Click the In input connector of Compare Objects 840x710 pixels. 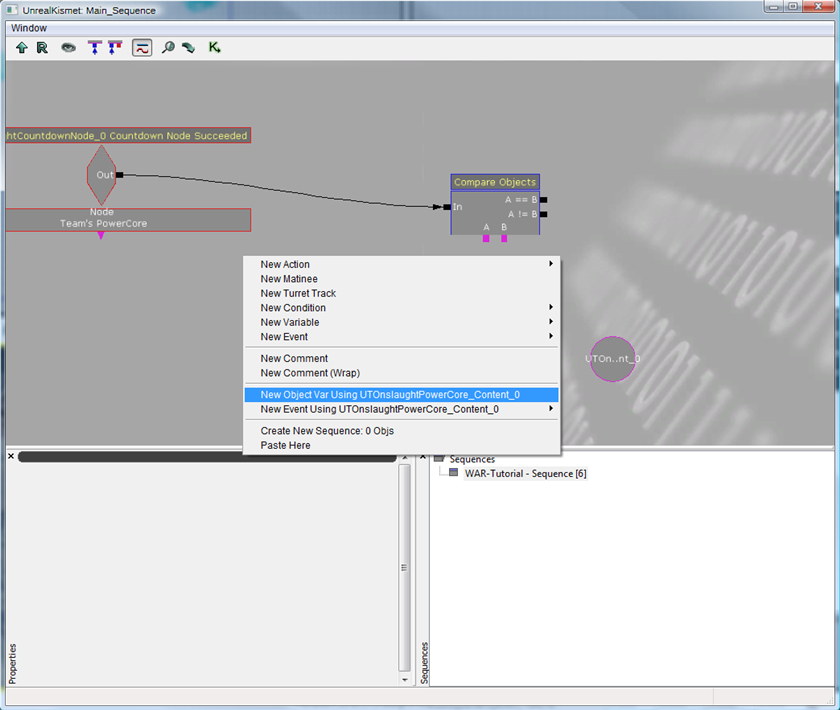447,207
